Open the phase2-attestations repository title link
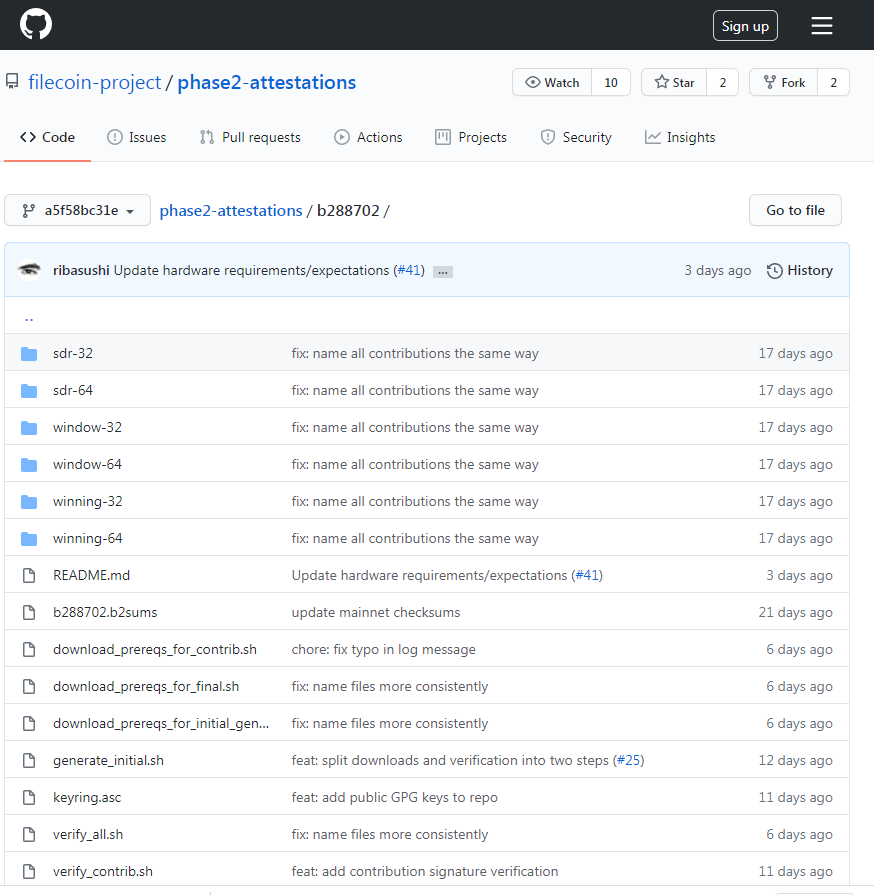The height and width of the screenshot is (895, 874). click(x=267, y=82)
